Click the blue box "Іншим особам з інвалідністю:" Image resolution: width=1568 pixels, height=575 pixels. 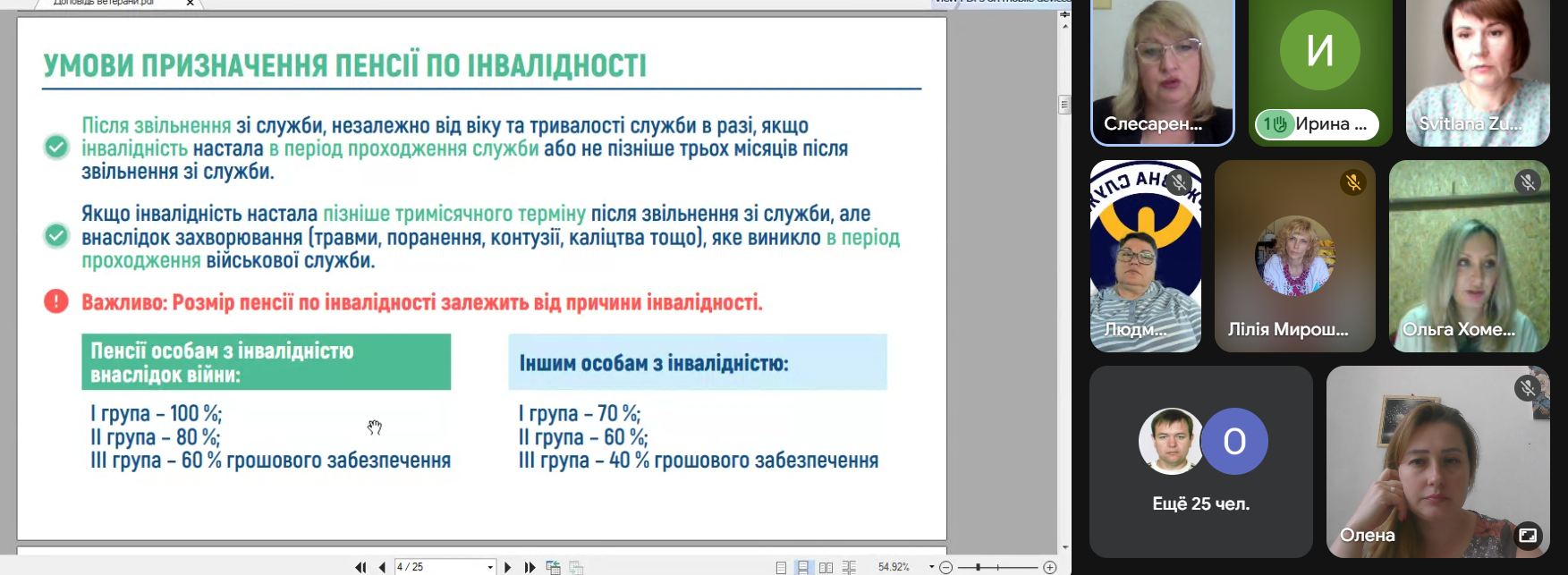[x=698, y=362]
